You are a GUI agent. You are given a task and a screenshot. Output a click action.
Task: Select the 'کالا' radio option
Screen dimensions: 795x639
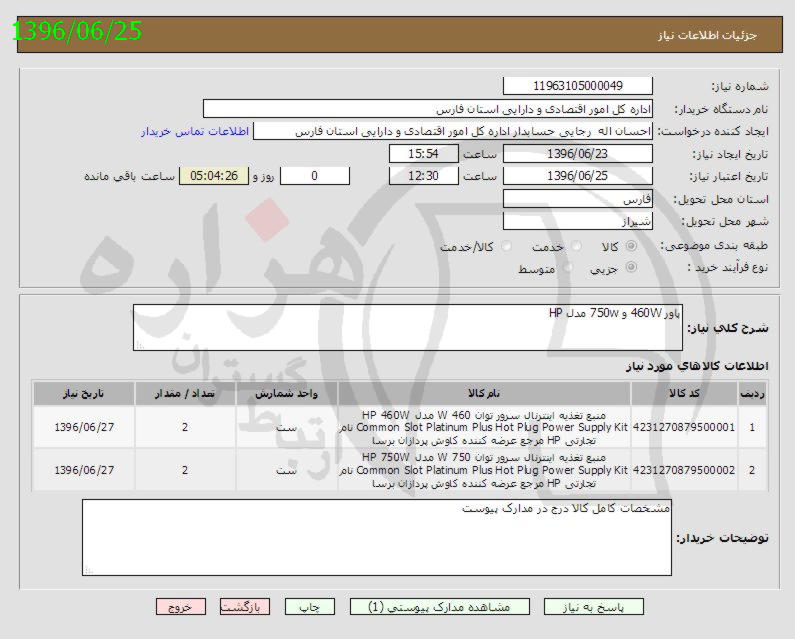631,246
